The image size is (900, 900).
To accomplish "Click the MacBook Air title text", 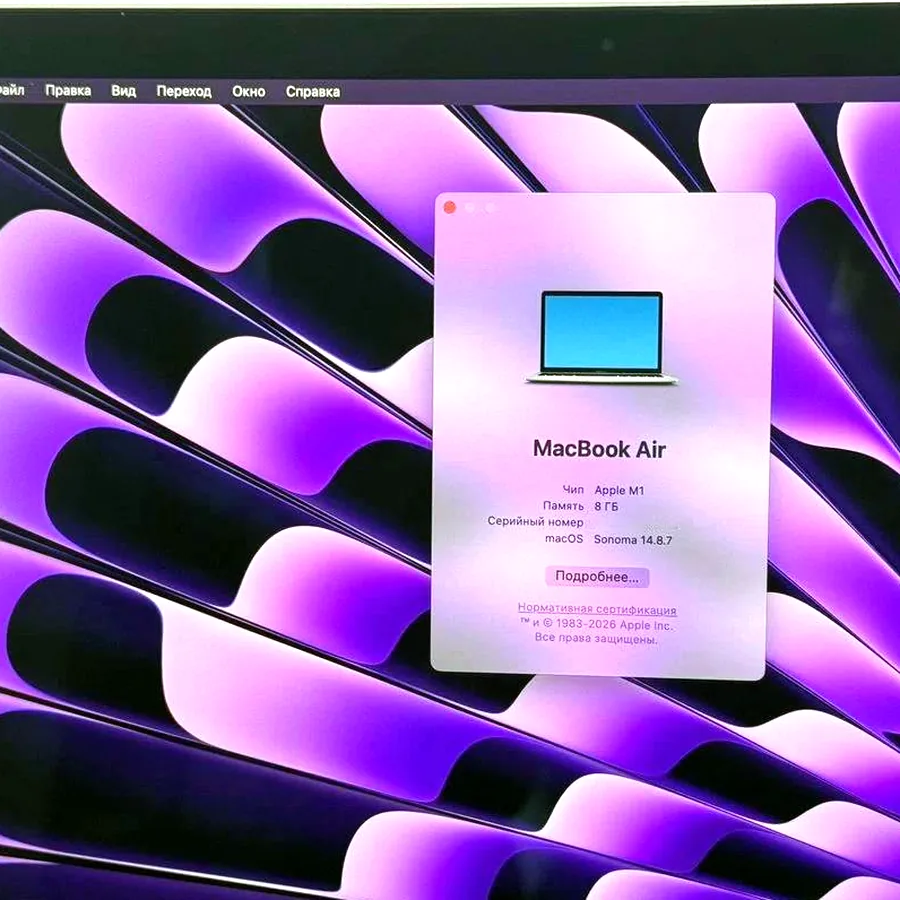I will [x=599, y=448].
